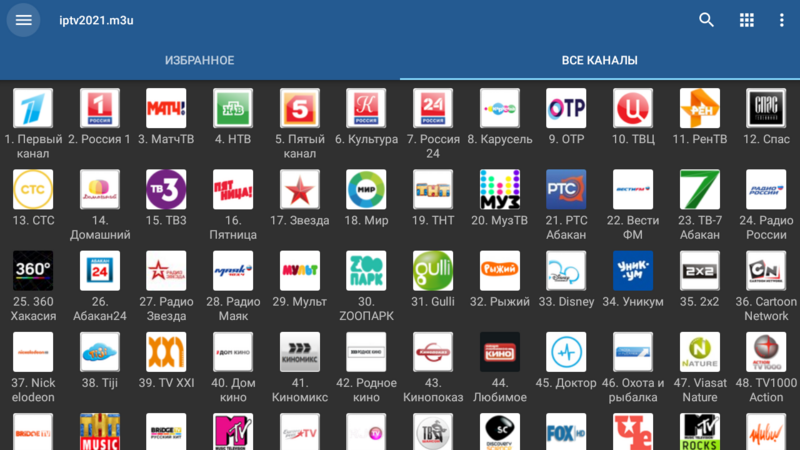Select the Домашний channel icon
800x450 pixels.
click(99, 189)
